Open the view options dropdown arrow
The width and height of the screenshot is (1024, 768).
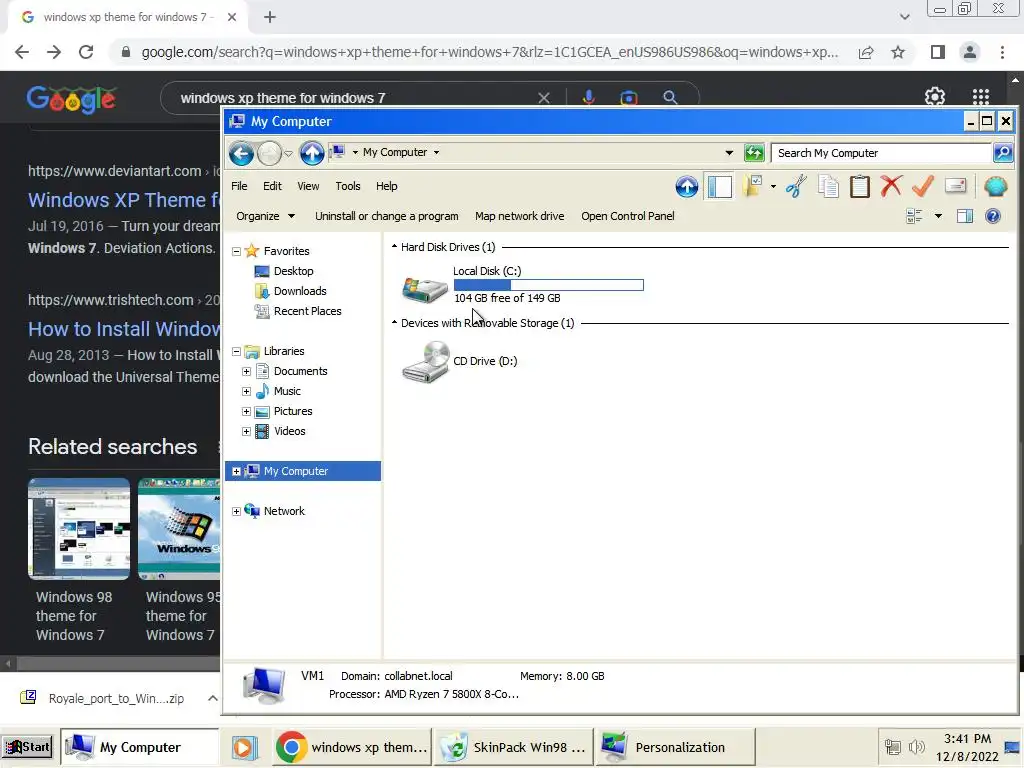938,216
